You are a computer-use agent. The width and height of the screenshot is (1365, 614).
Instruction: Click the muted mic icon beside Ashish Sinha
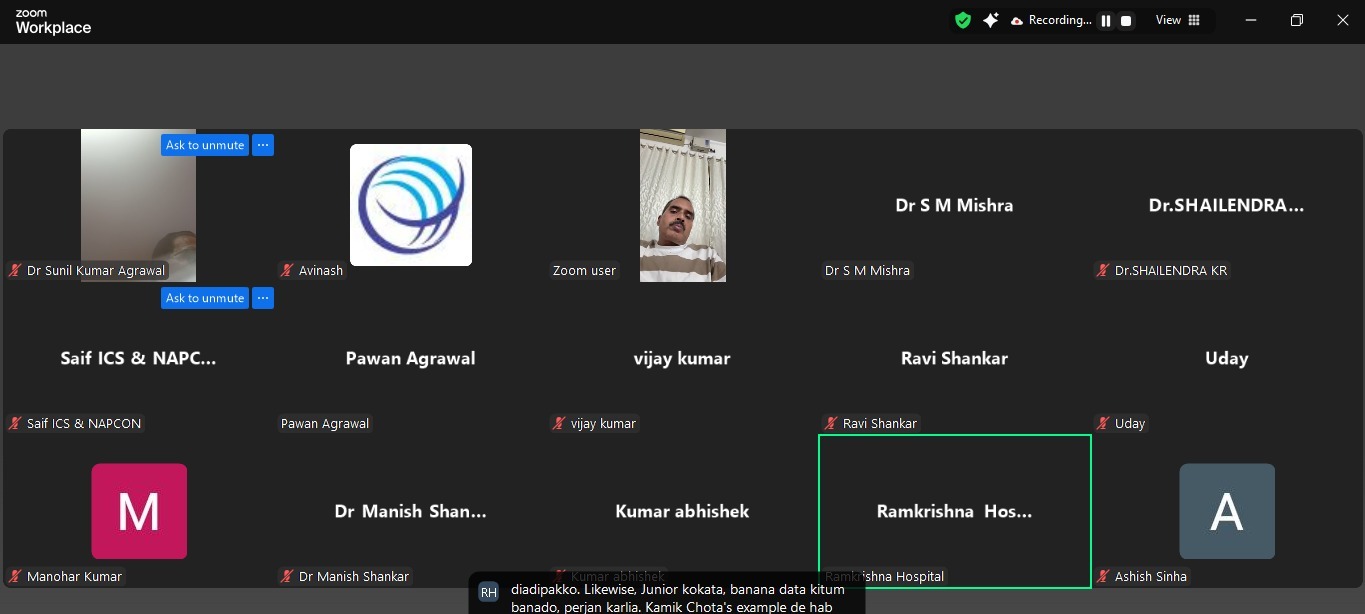click(1104, 577)
